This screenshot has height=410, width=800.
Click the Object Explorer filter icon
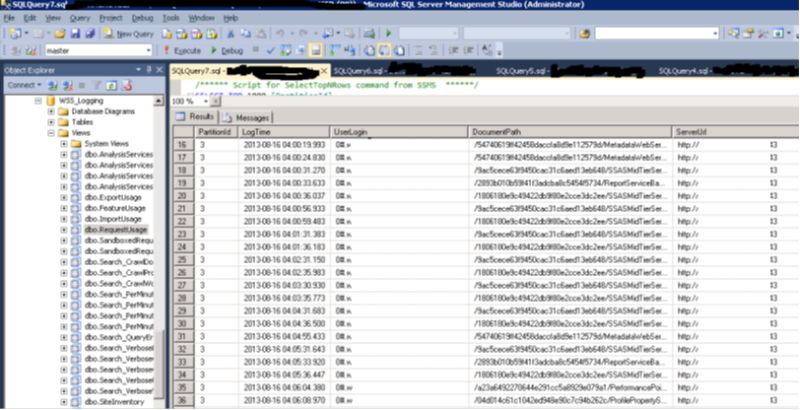[x=97, y=85]
